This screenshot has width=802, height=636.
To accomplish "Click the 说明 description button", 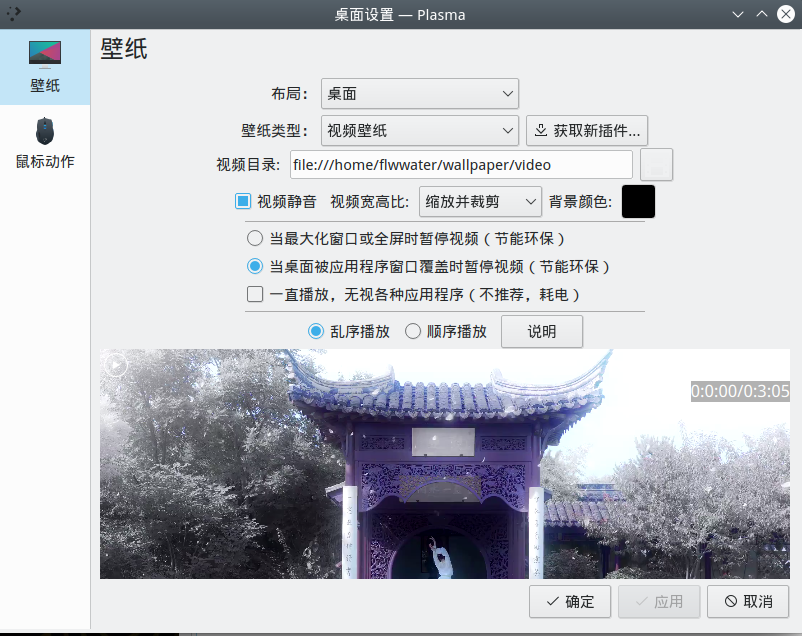I will 542,332.
